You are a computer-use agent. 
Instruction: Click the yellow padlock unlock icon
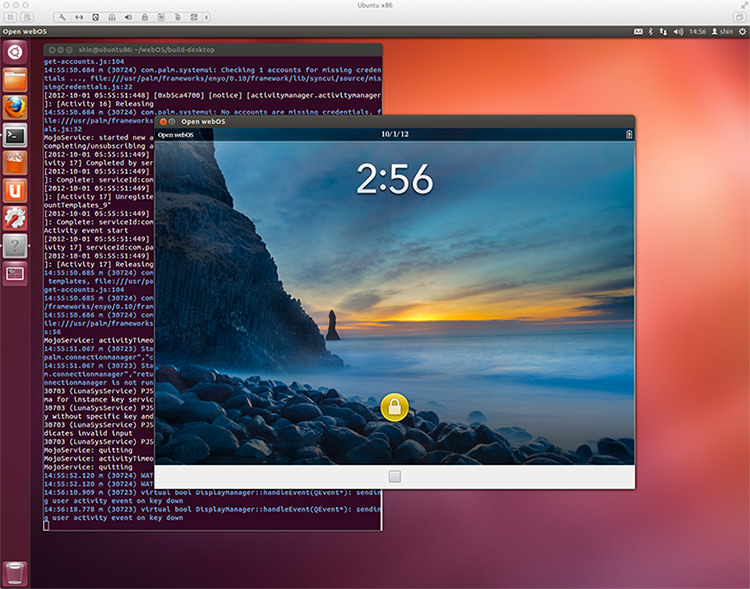[395, 407]
